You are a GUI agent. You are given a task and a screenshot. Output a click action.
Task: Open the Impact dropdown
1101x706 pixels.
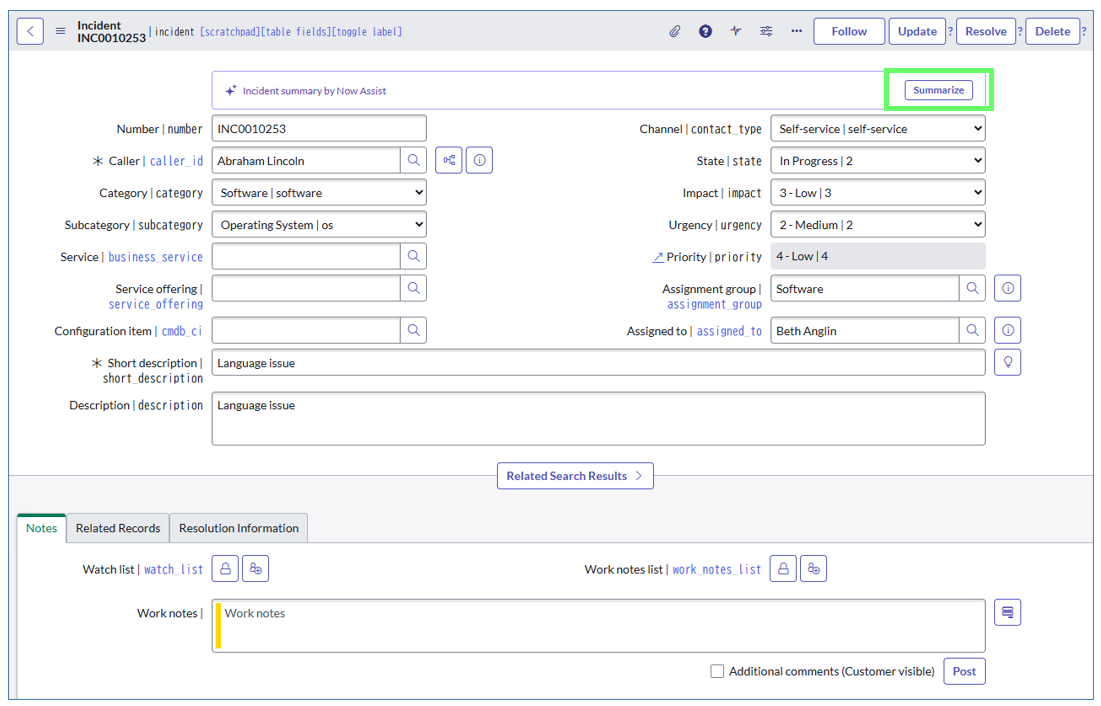click(x=878, y=192)
